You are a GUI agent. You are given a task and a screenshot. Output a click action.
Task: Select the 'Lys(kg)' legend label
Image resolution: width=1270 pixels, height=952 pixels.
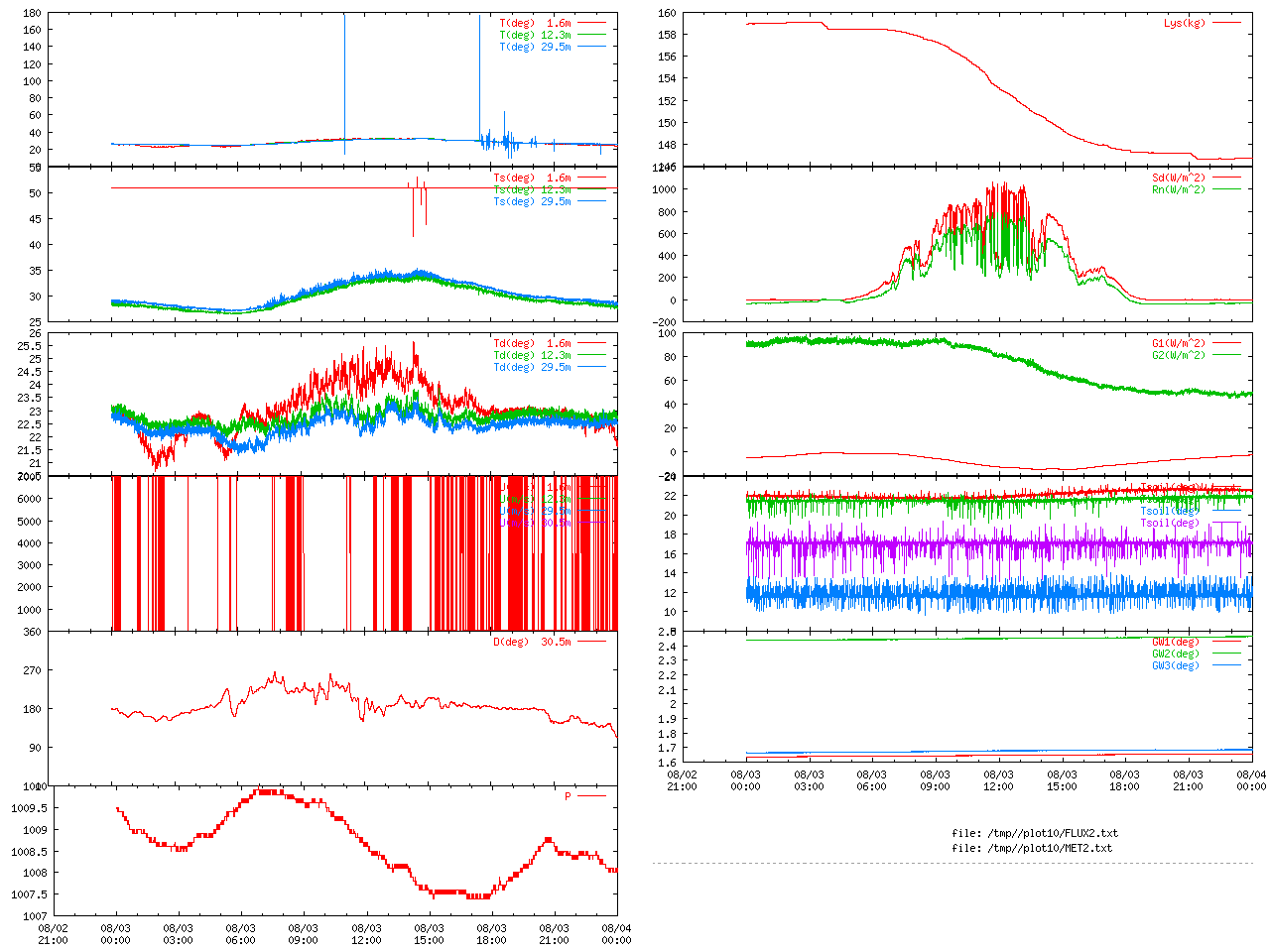pyautogui.click(x=1185, y=23)
